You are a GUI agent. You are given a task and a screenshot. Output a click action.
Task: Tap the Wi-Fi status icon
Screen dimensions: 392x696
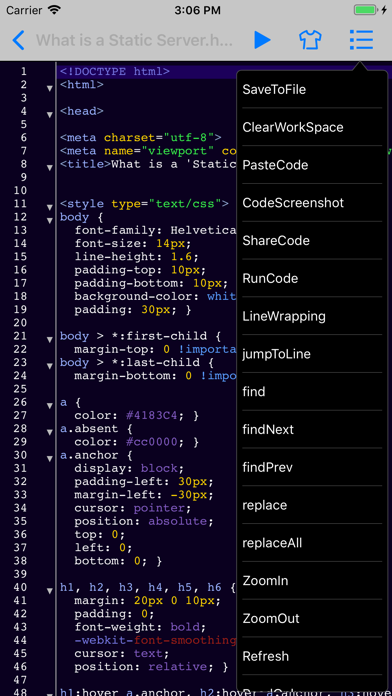point(55,10)
